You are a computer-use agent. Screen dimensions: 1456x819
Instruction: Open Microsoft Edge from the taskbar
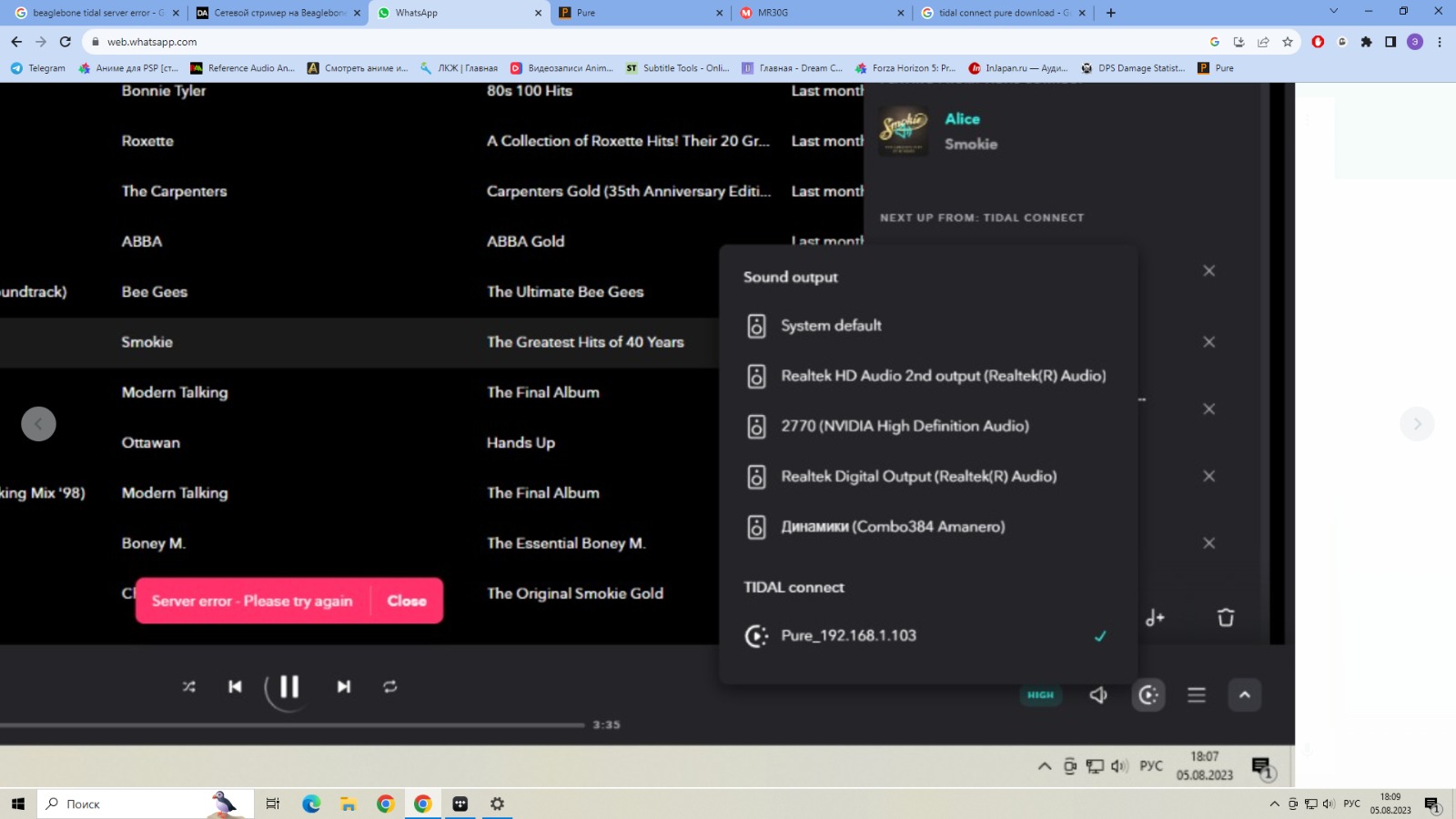coord(311,804)
